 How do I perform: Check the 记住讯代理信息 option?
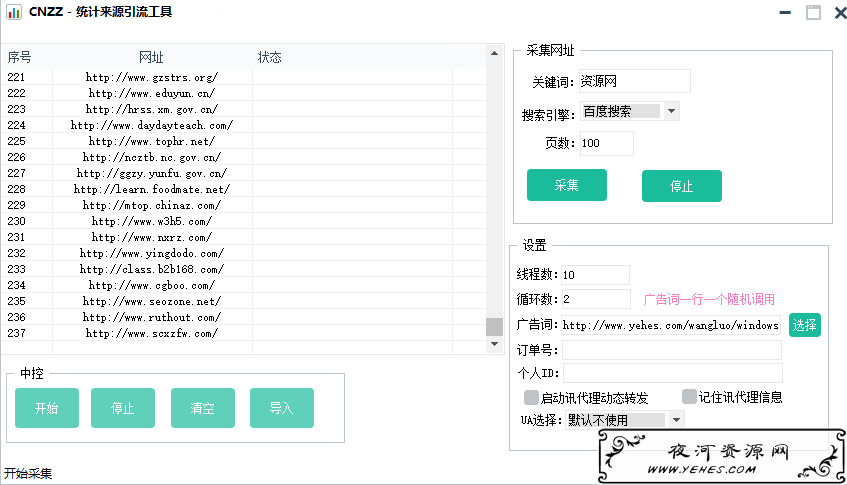tap(689, 397)
